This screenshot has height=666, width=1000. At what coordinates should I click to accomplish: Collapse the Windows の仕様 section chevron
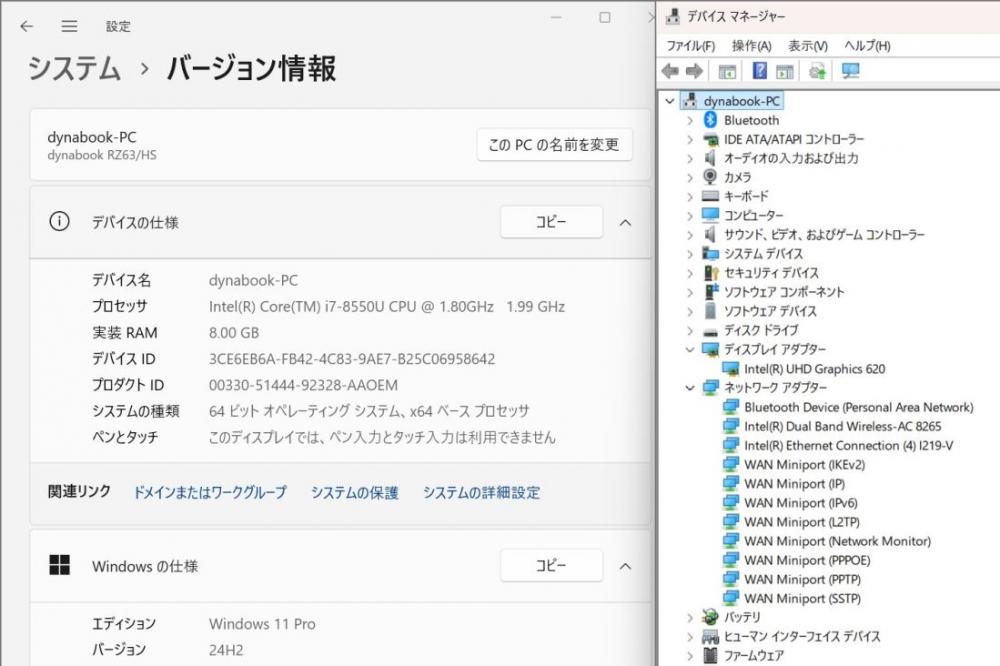tap(626, 566)
